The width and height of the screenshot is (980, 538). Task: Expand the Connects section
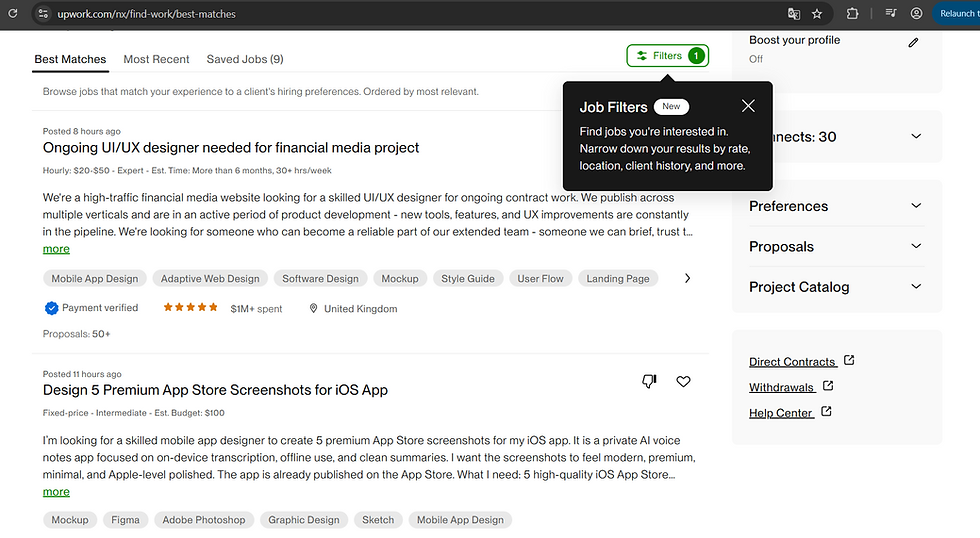[916, 137]
